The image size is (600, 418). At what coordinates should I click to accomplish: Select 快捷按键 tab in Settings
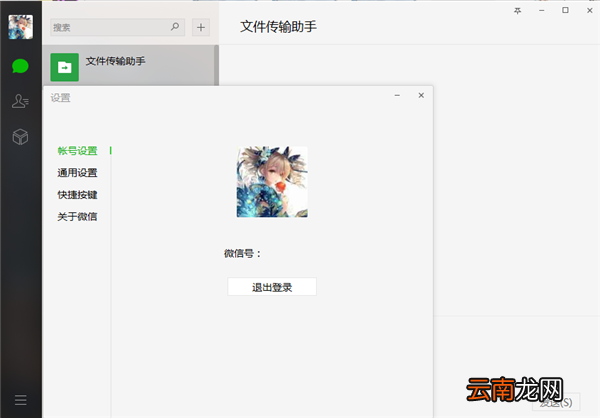tap(77, 195)
